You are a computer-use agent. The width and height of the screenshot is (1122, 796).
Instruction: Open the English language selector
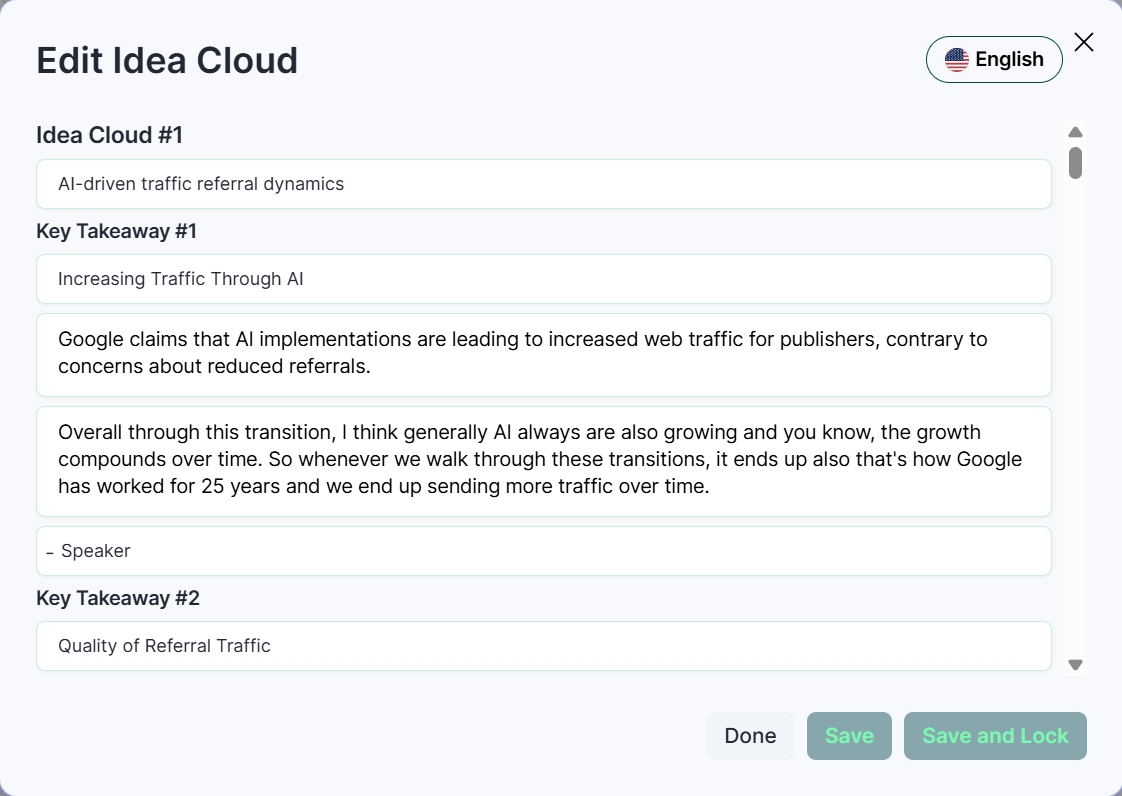pos(994,60)
